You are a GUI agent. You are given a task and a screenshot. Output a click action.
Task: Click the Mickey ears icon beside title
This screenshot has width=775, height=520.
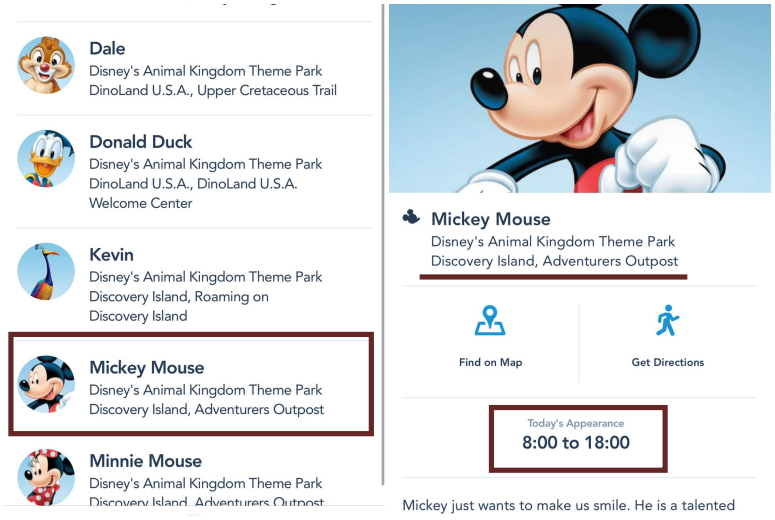click(411, 218)
